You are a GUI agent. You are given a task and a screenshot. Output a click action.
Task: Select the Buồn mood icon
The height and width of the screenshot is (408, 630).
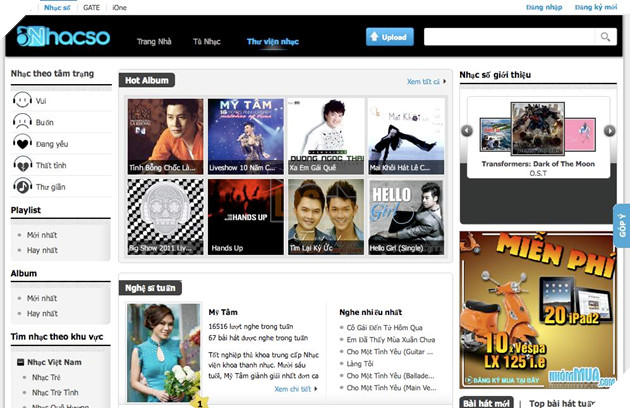(22, 122)
